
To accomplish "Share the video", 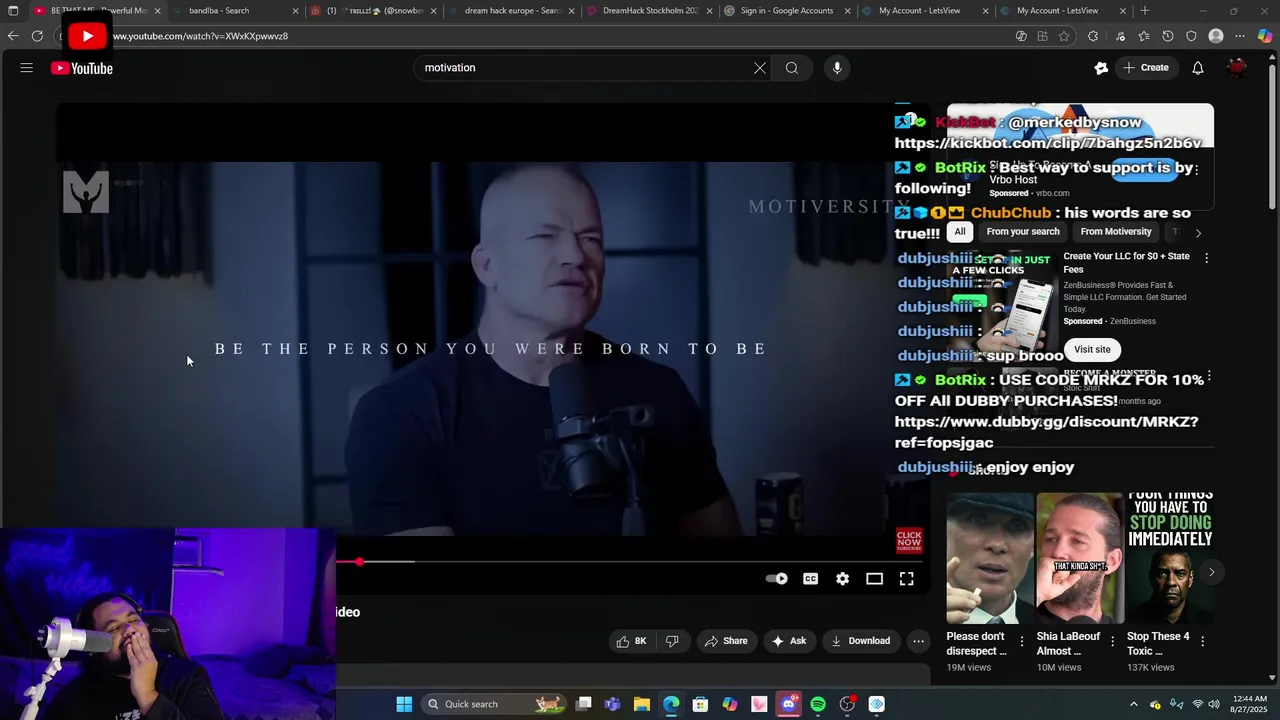I will pyautogui.click(x=725, y=641).
